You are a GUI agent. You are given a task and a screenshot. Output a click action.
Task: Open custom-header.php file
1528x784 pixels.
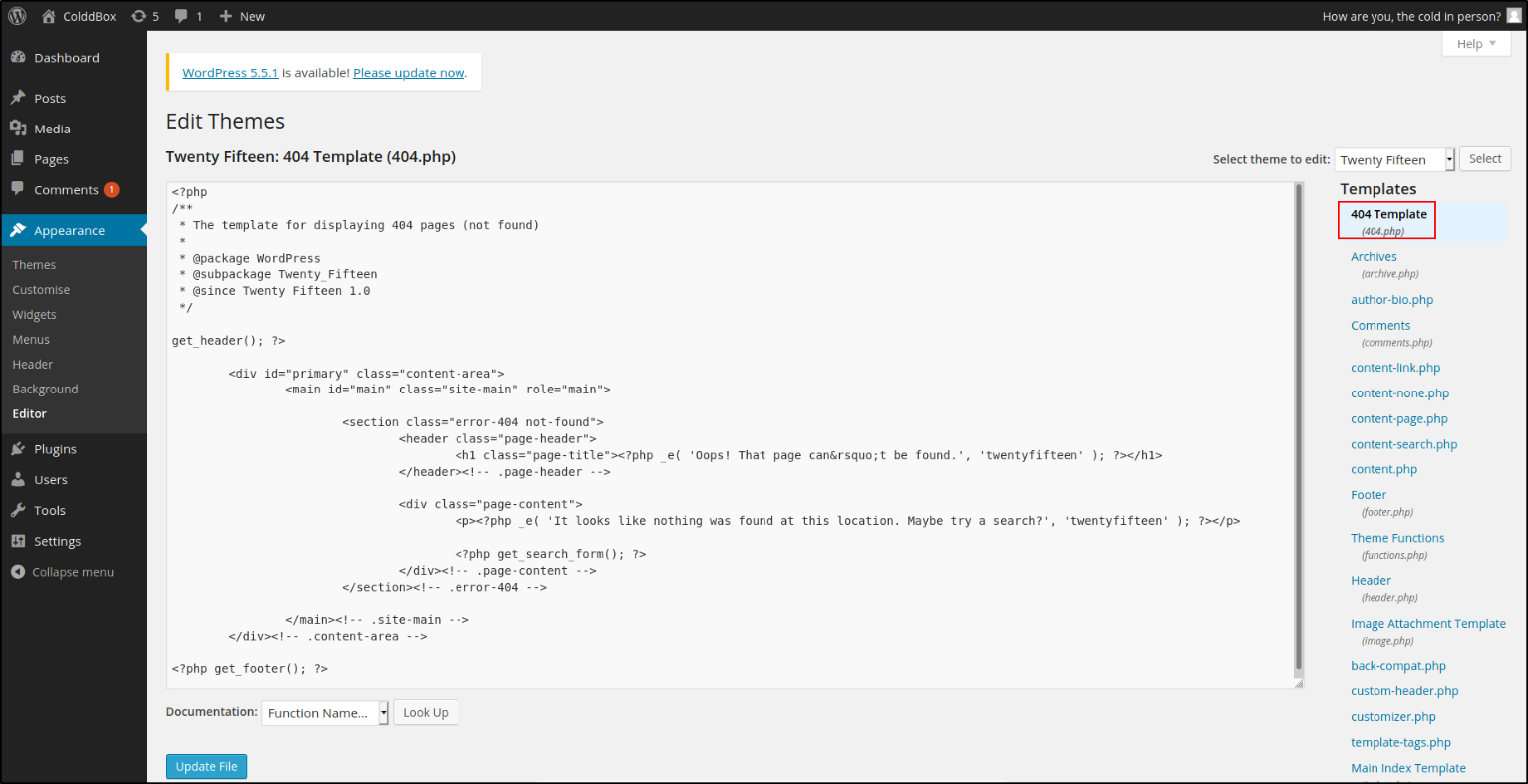tap(1404, 691)
